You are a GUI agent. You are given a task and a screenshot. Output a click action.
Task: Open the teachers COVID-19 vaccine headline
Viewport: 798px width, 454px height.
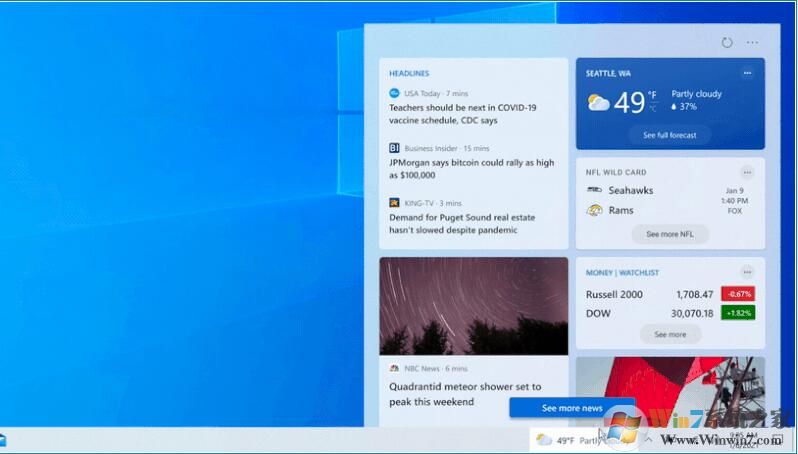tap(463, 114)
